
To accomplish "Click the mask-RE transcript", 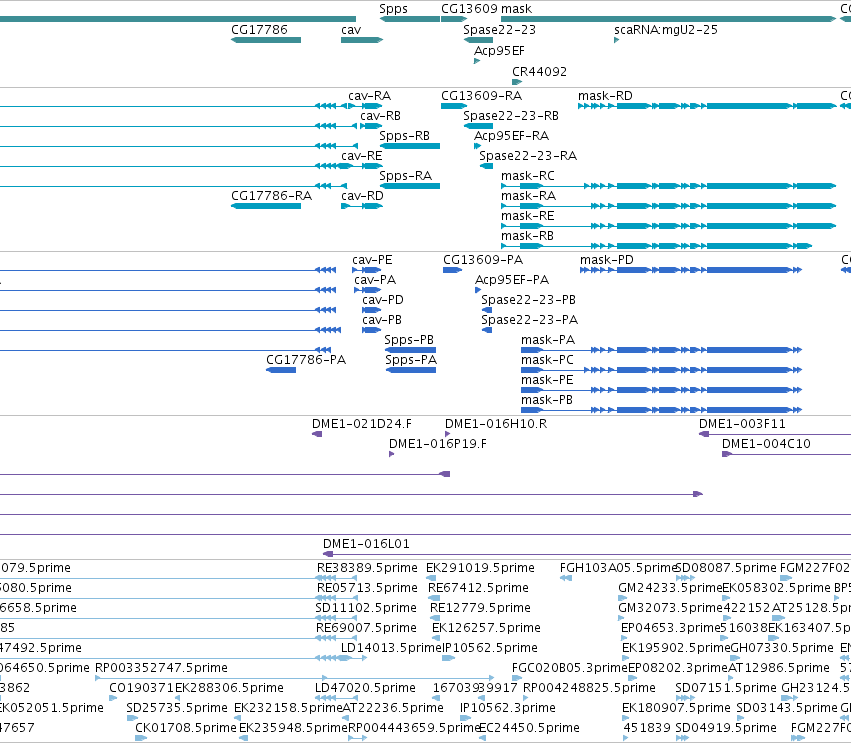I will [x=668, y=226].
